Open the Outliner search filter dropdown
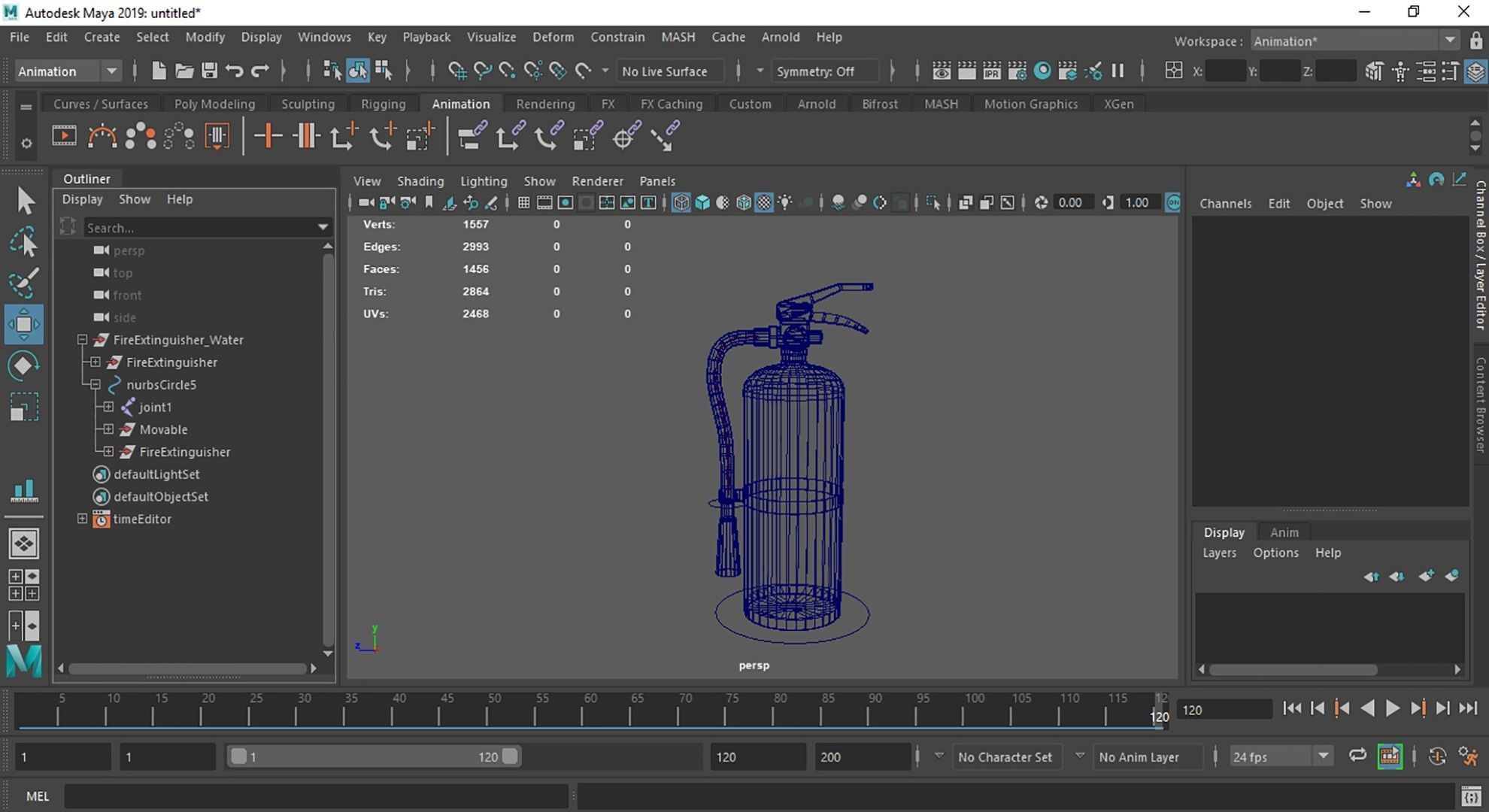The height and width of the screenshot is (812, 1489). click(x=323, y=227)
